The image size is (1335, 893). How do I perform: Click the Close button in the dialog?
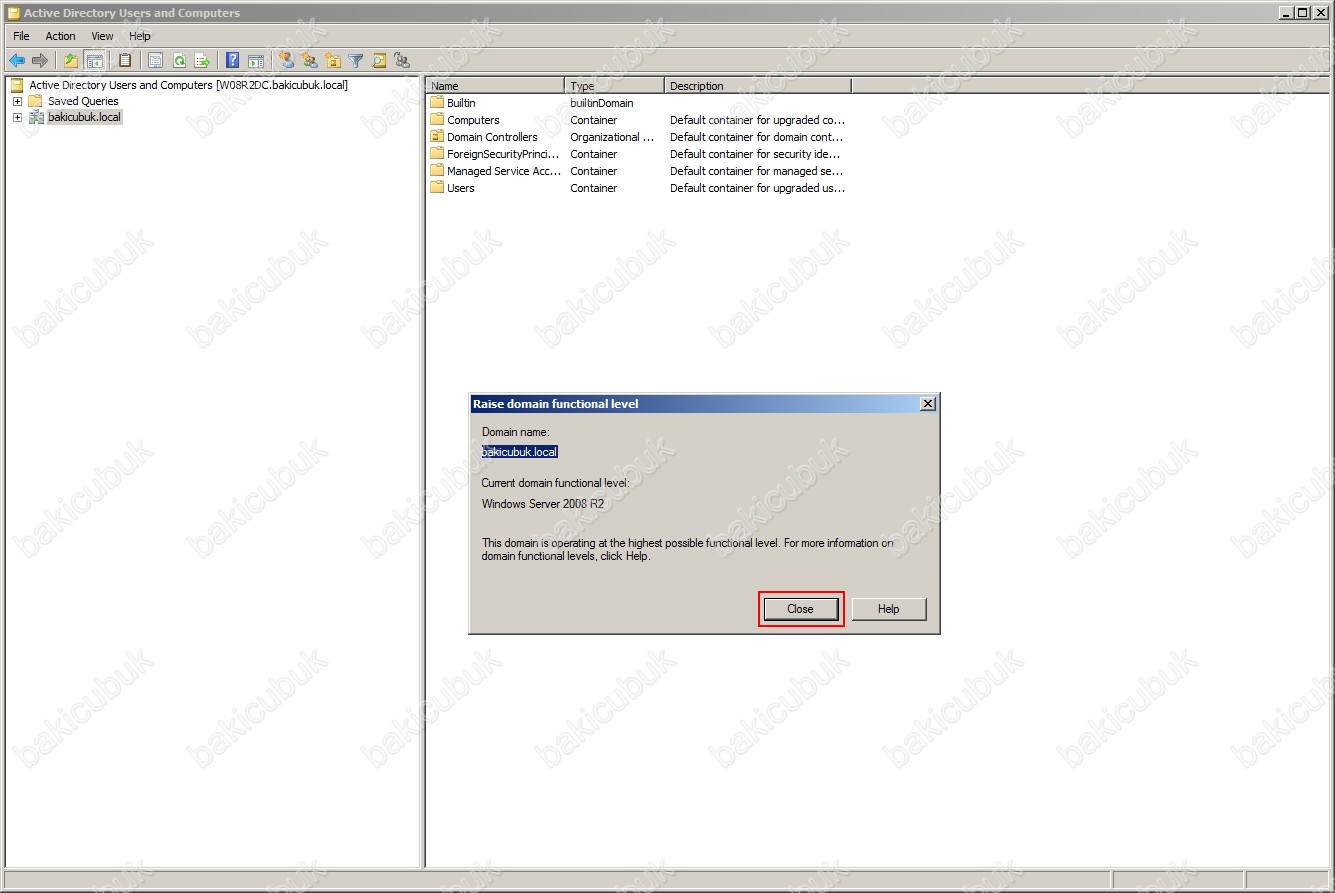point(801,609)
